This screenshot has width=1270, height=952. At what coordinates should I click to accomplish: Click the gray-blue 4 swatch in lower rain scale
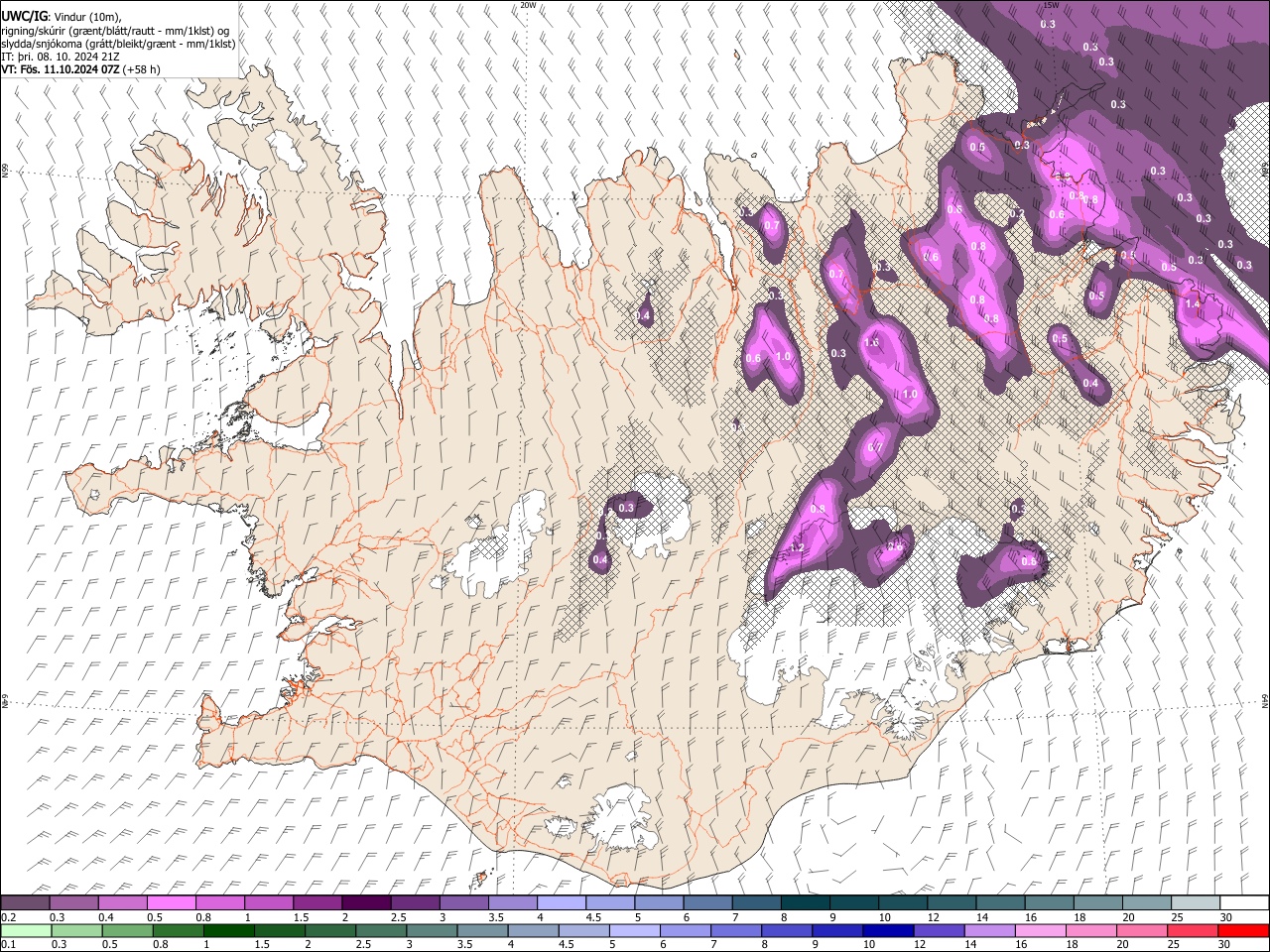point(533,930)
